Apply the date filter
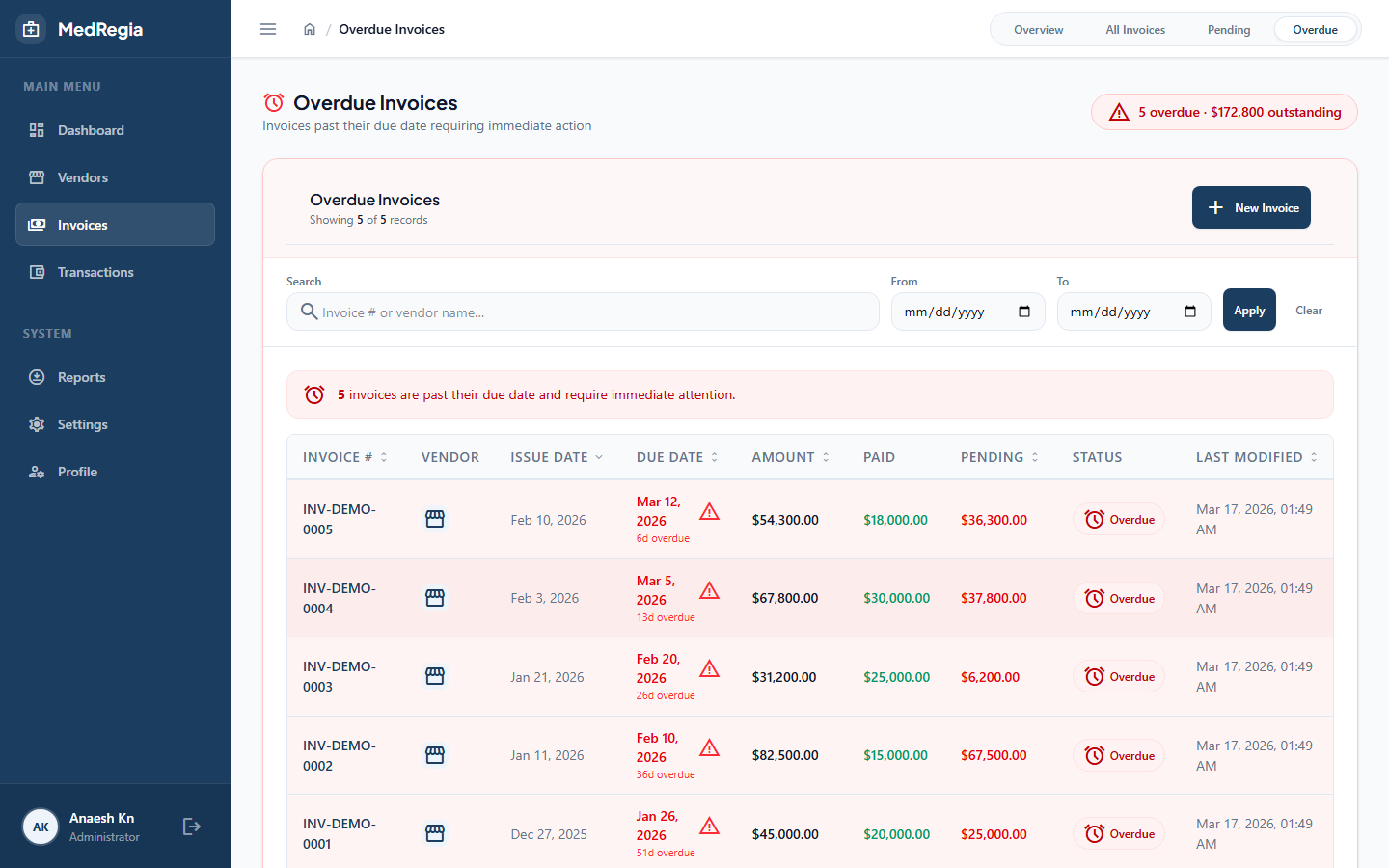This screenshot has width=1389, height=868. click(x=1249, y=310)
